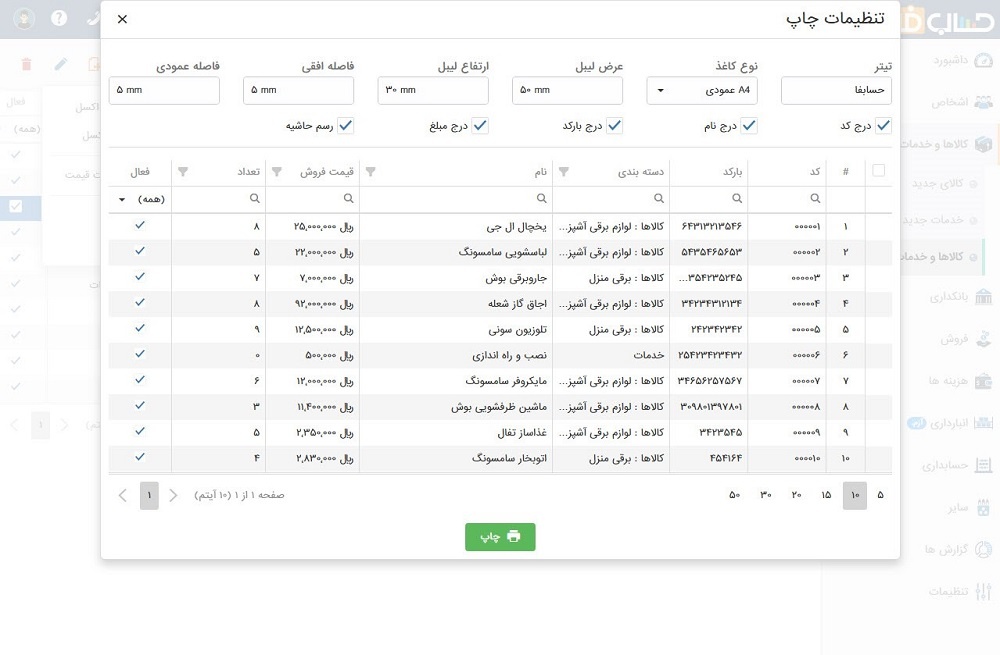This screenshot has width=1000, height=655.
Task: Click the تیتر title input field
Action: click(836, 91)
